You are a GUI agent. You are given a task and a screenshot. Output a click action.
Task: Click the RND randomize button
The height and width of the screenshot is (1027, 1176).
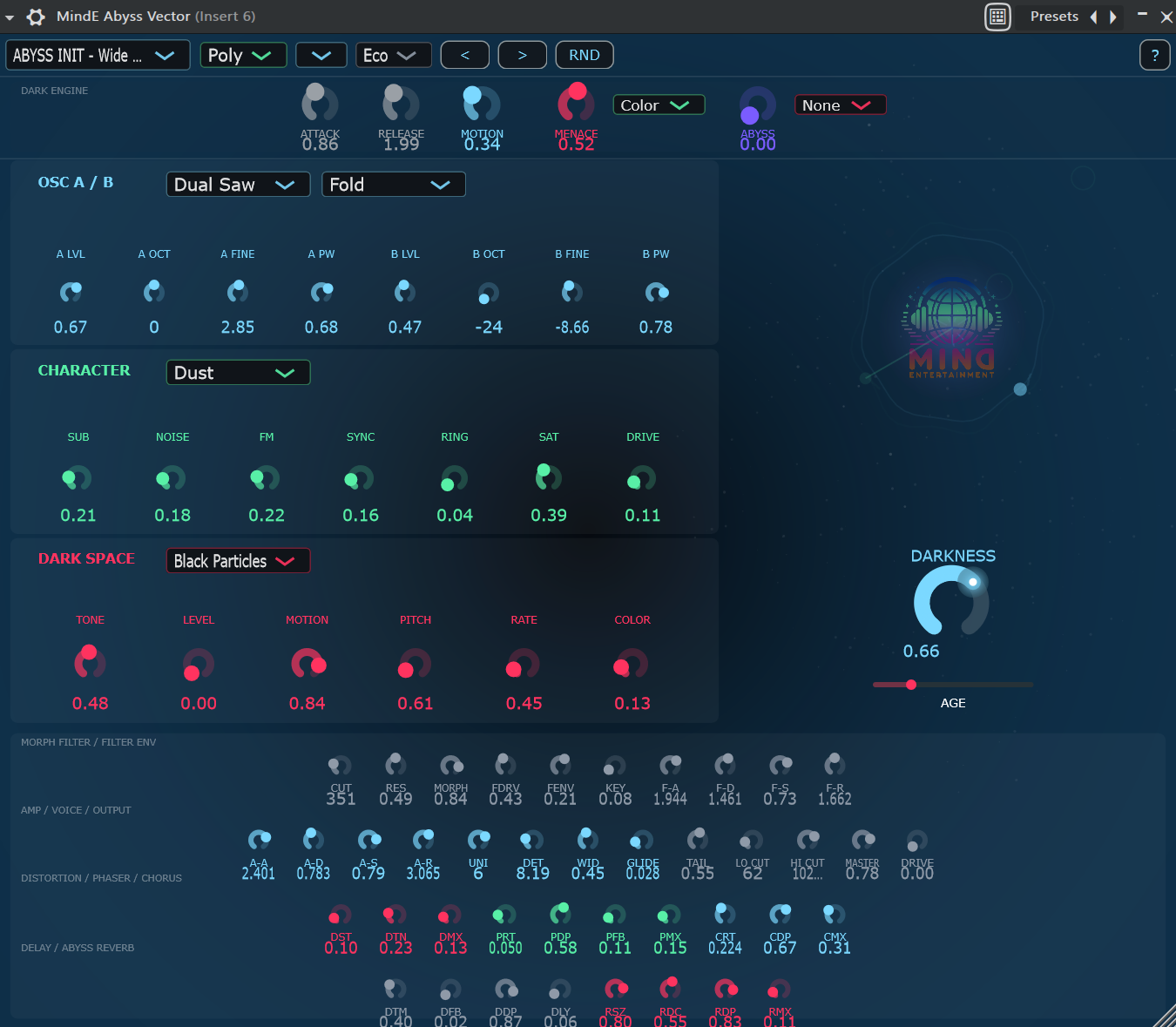585,55
